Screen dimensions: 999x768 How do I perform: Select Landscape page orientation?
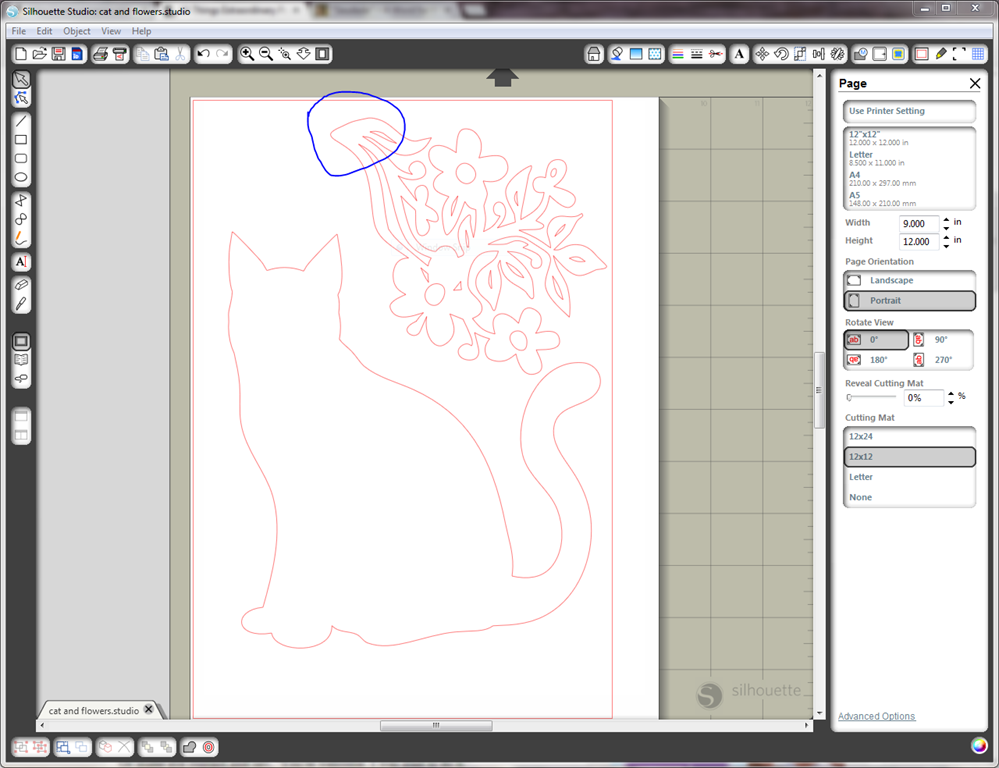point(909,280)
